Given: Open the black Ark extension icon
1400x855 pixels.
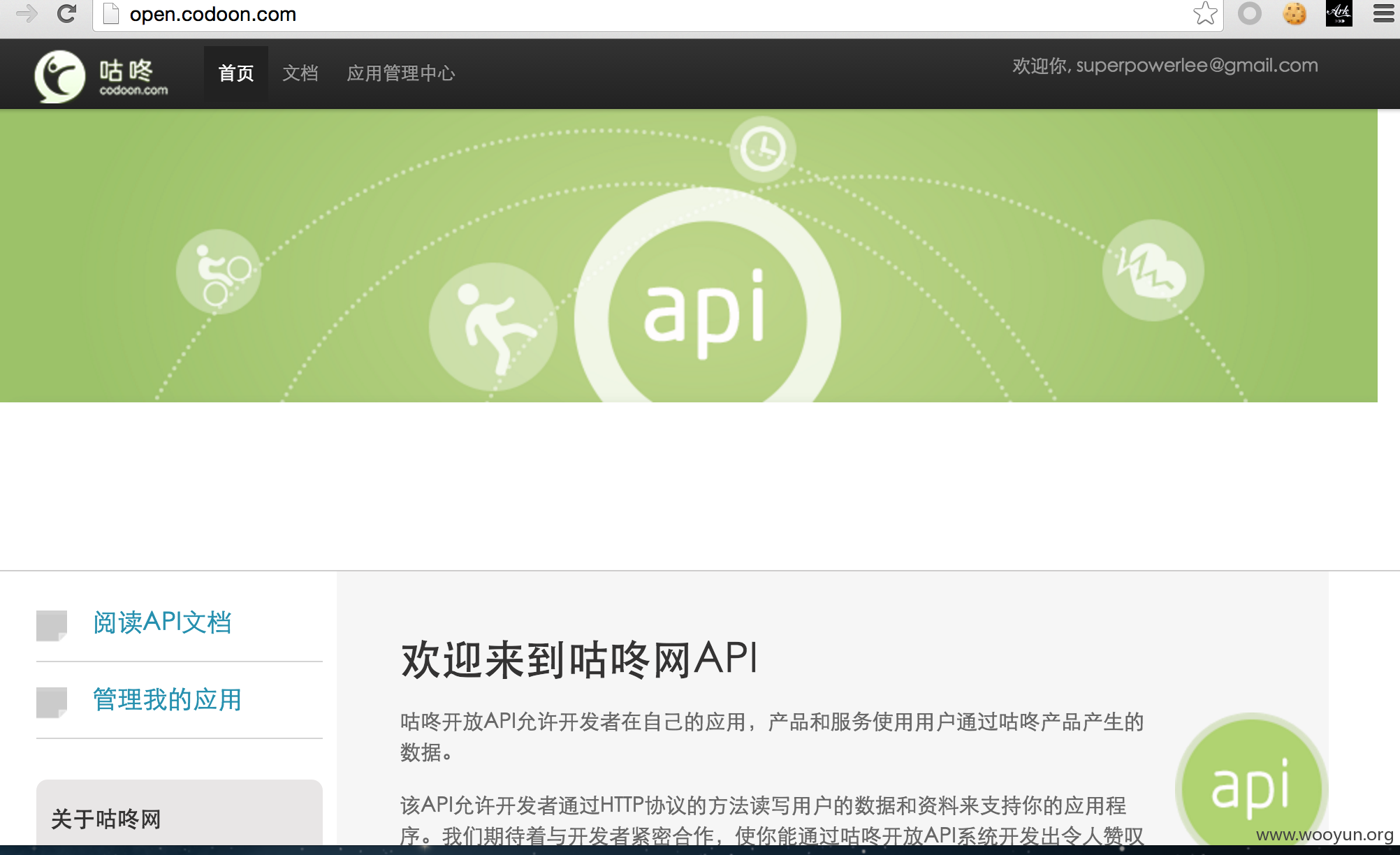Looking at the screenshot, I should [1339, 13].
